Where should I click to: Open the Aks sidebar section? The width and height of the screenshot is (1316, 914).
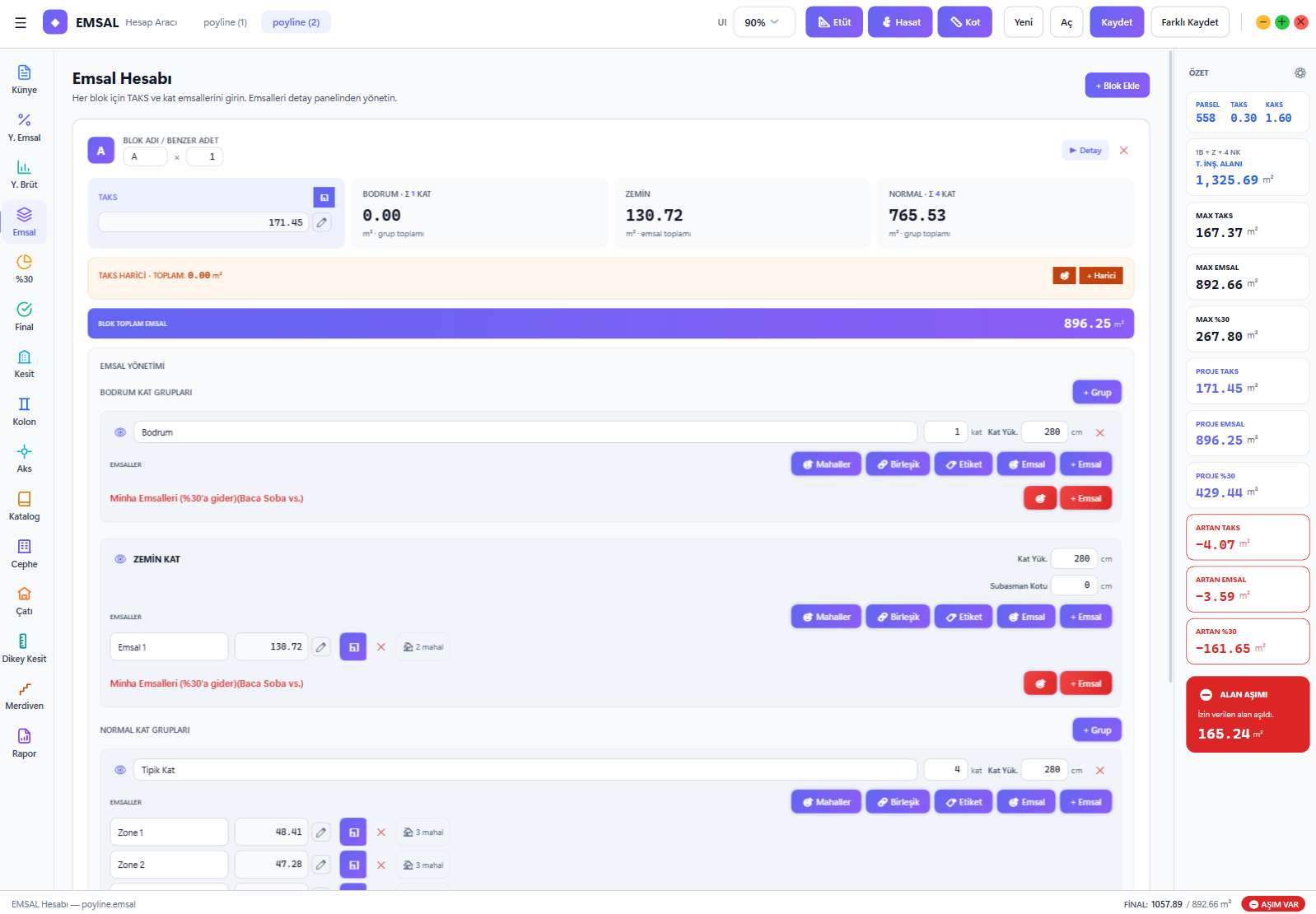(24, 459)
